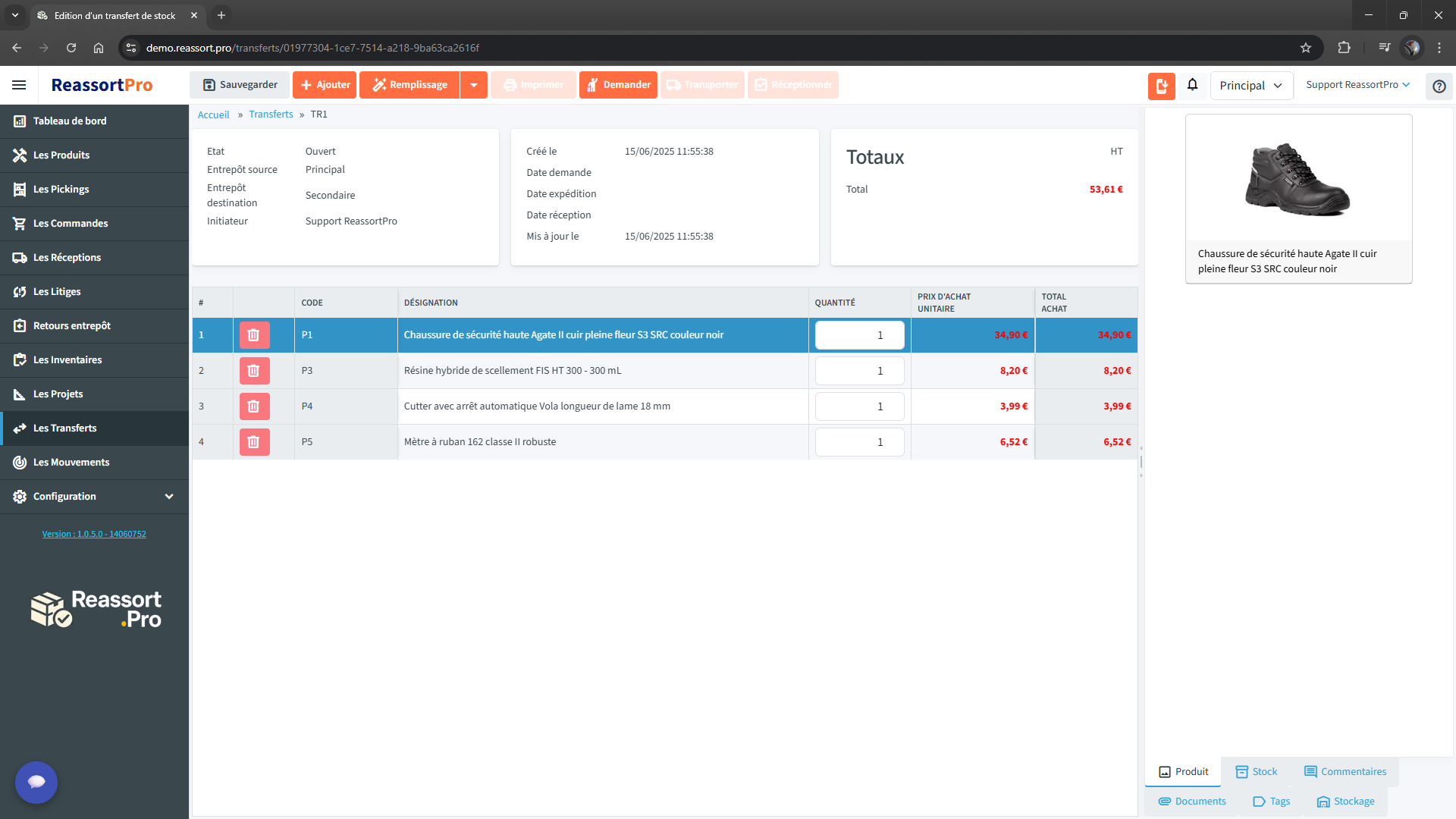Click the orange download file icon
This screenshot has width=1456, height=819.
pos(1161,86)
